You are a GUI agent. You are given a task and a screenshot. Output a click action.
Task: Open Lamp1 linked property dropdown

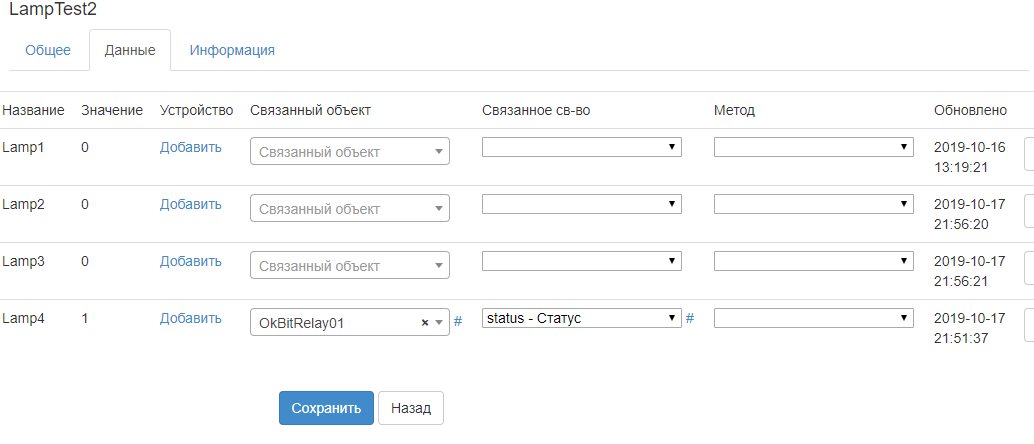point(581,147)
